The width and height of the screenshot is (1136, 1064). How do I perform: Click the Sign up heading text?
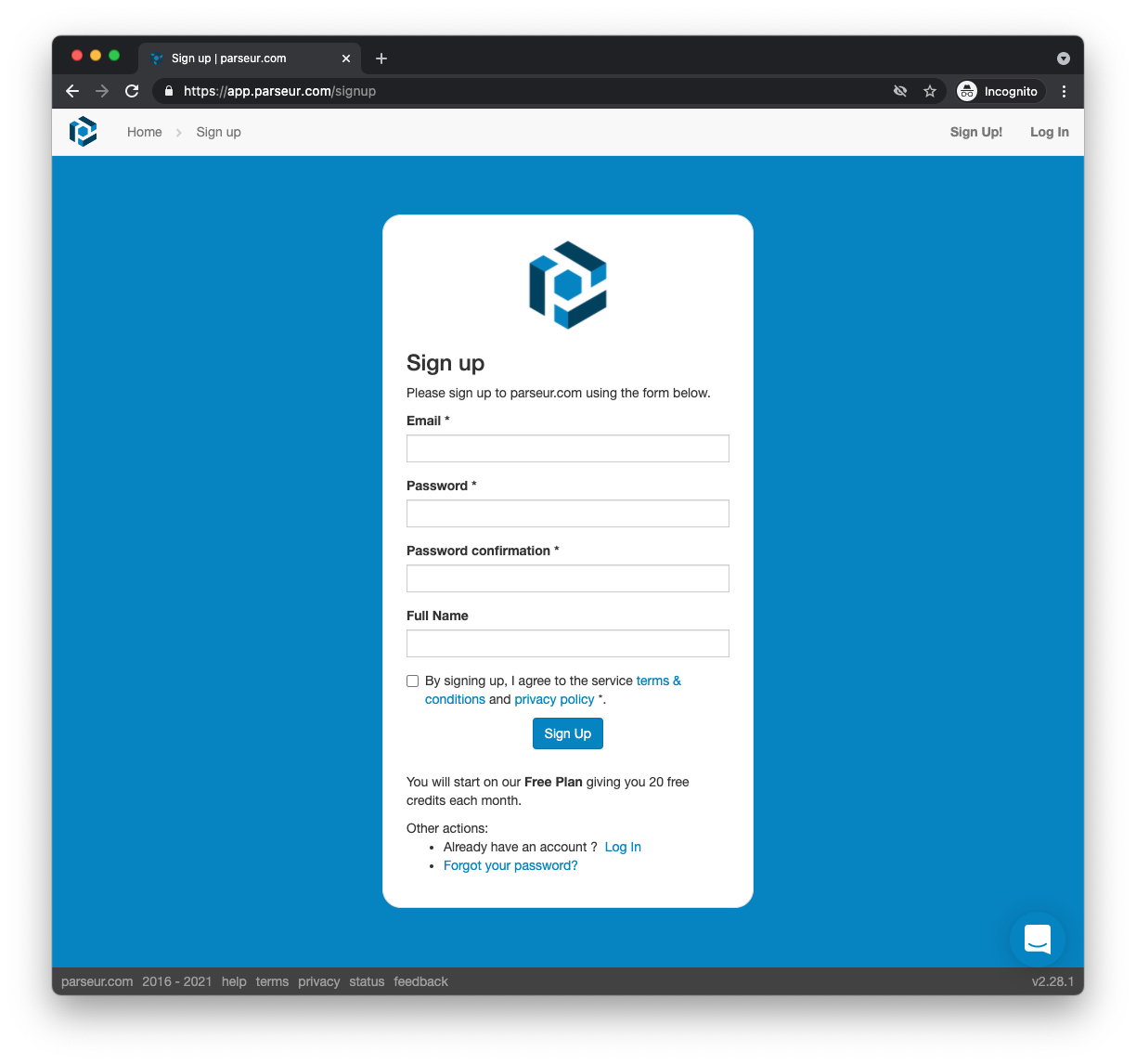(x=445, y=363)
